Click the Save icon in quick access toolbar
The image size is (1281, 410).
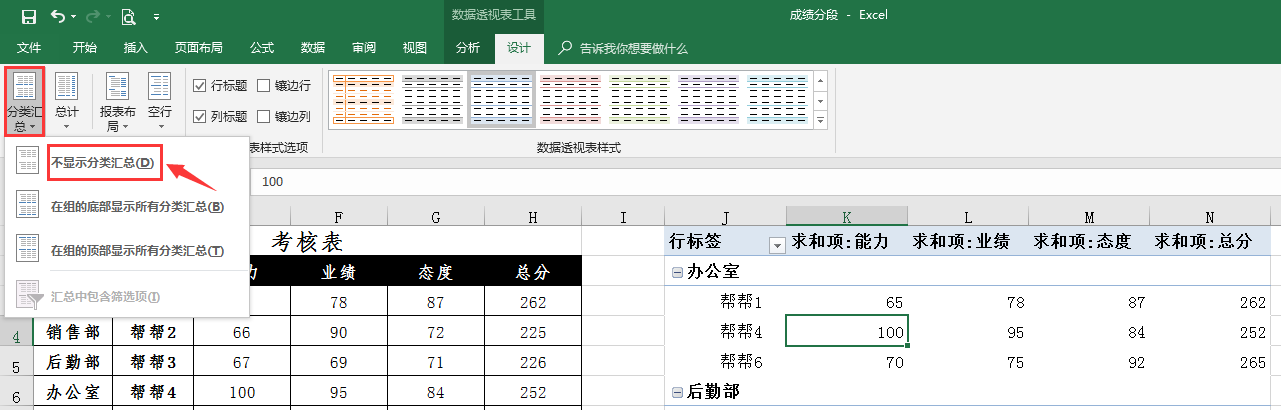pos(28,16)
